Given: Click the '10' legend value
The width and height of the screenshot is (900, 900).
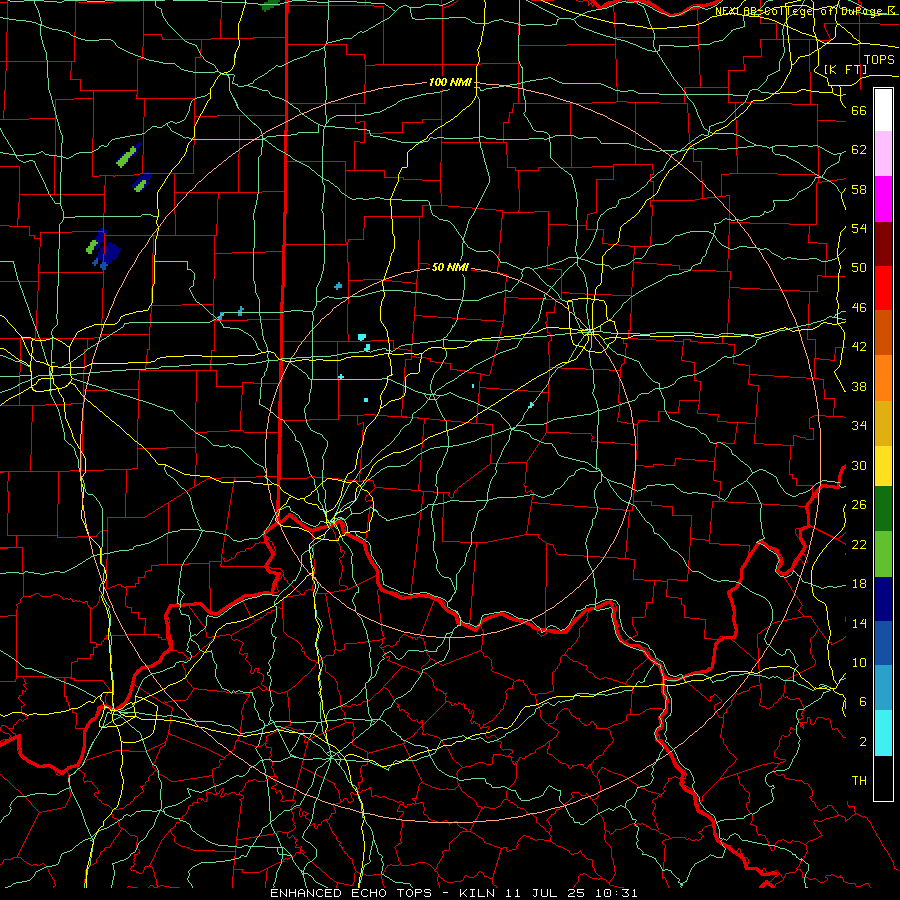Looking at the screenshot, I should pos(859,662).
